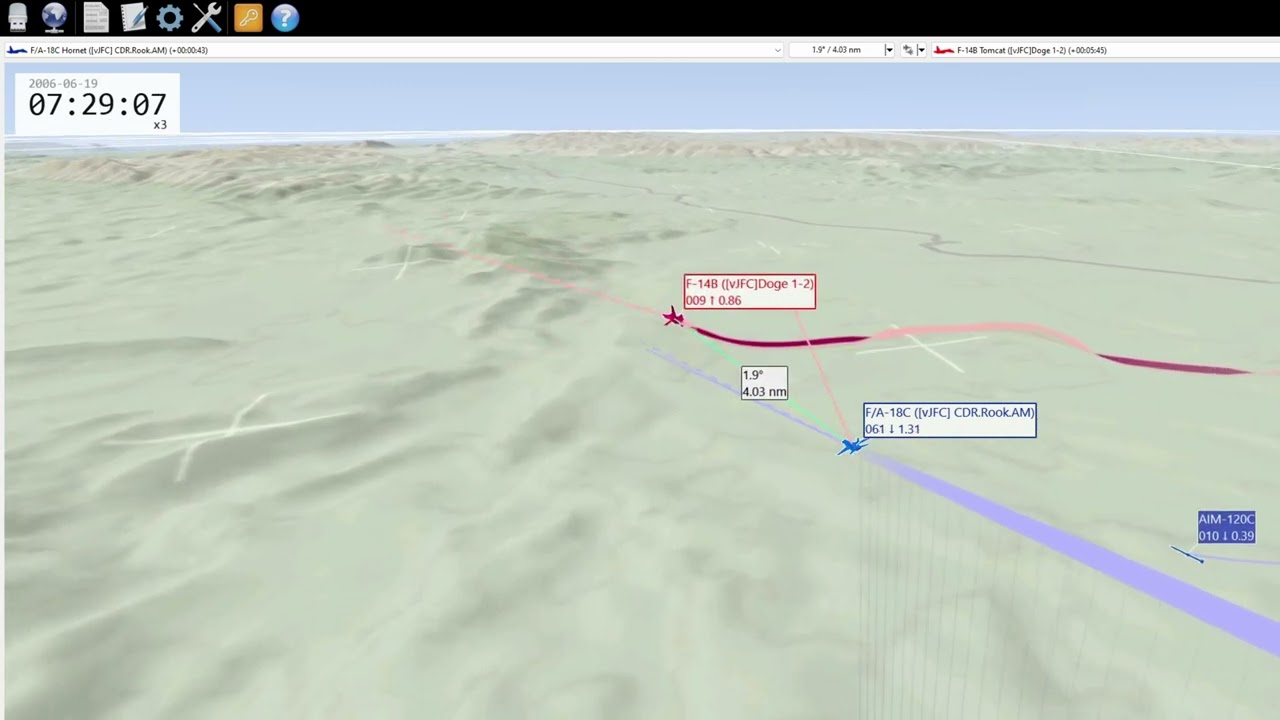This screenshot has height=720, width=1280.
Task: Click the x3 playback speed indicator
Action: (160, 125)
